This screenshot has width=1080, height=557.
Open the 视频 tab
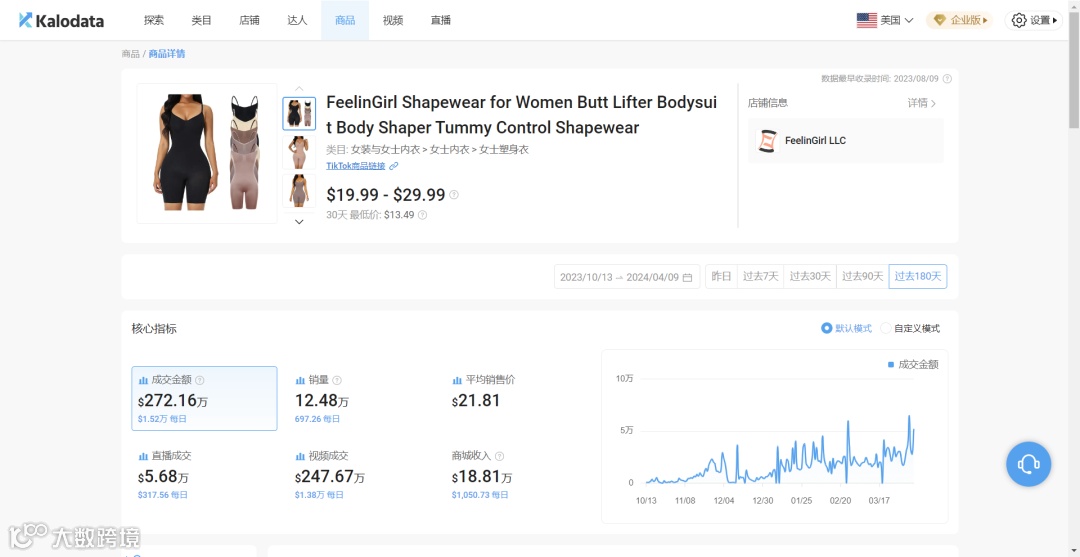pos(393,21)
